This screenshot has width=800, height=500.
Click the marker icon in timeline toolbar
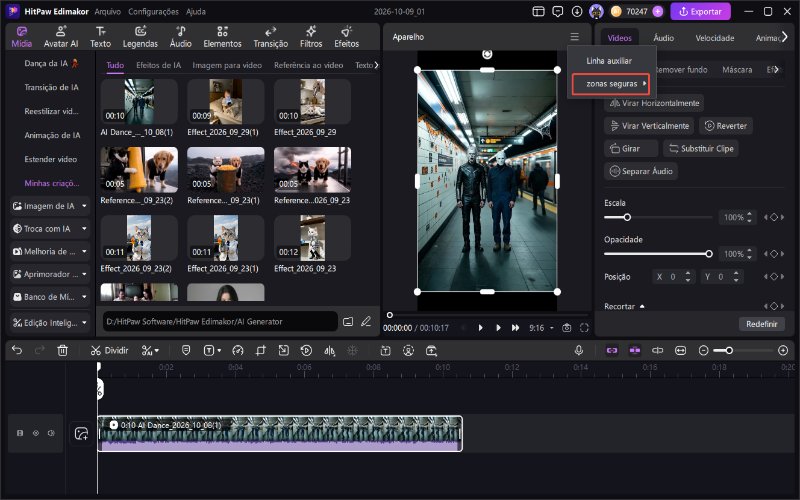186,351
